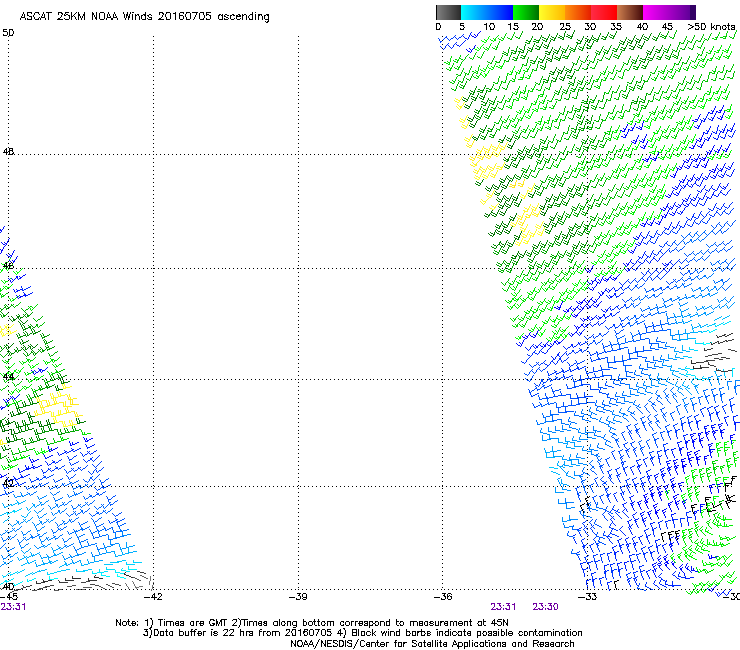Select the orange 25-30 knots color bar segment
Viewport: 740px width, 650px height.
click(578, 12)
